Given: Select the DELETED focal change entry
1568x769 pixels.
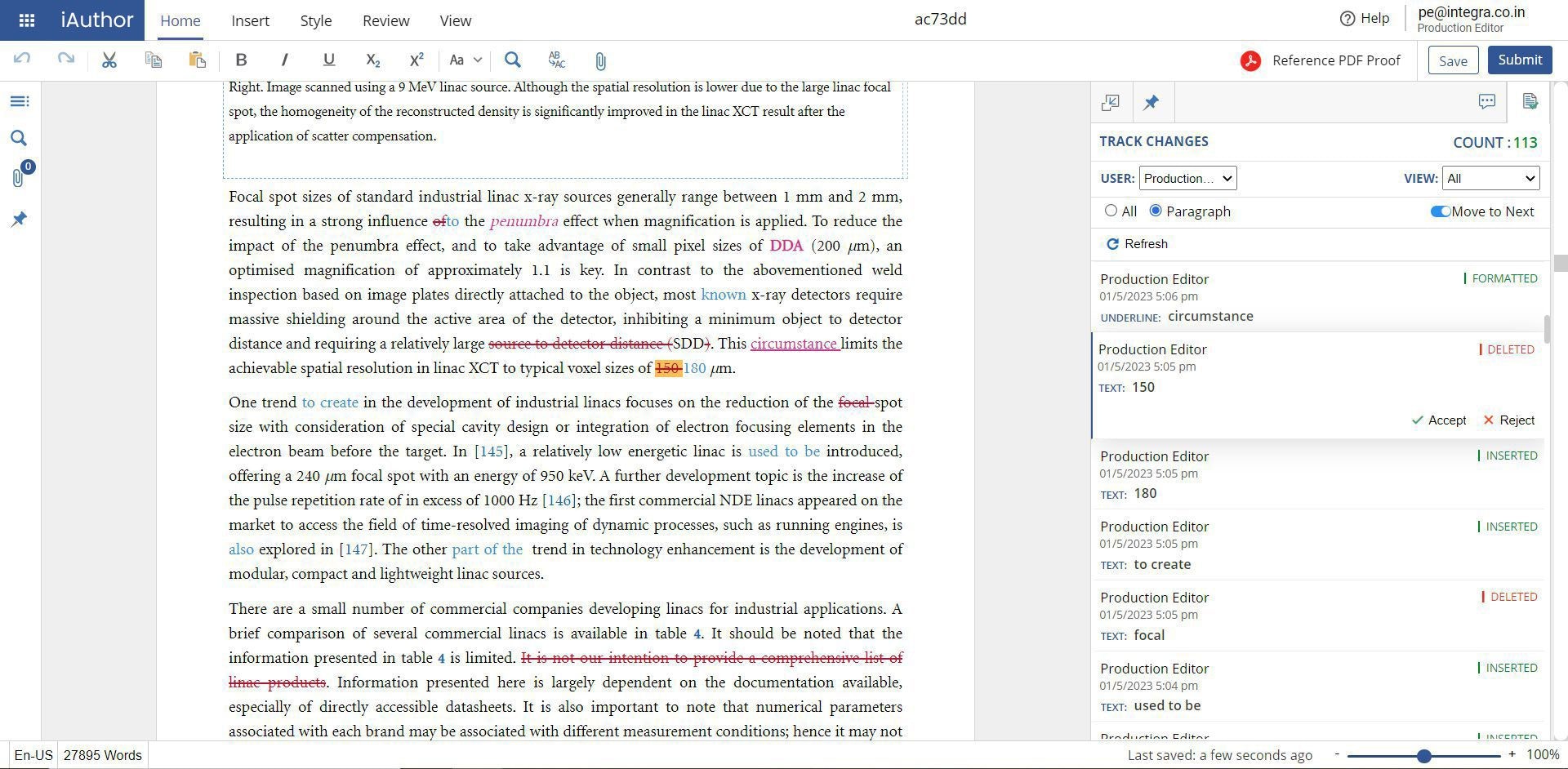Looking at the screenshot, I should [1318, 616].
